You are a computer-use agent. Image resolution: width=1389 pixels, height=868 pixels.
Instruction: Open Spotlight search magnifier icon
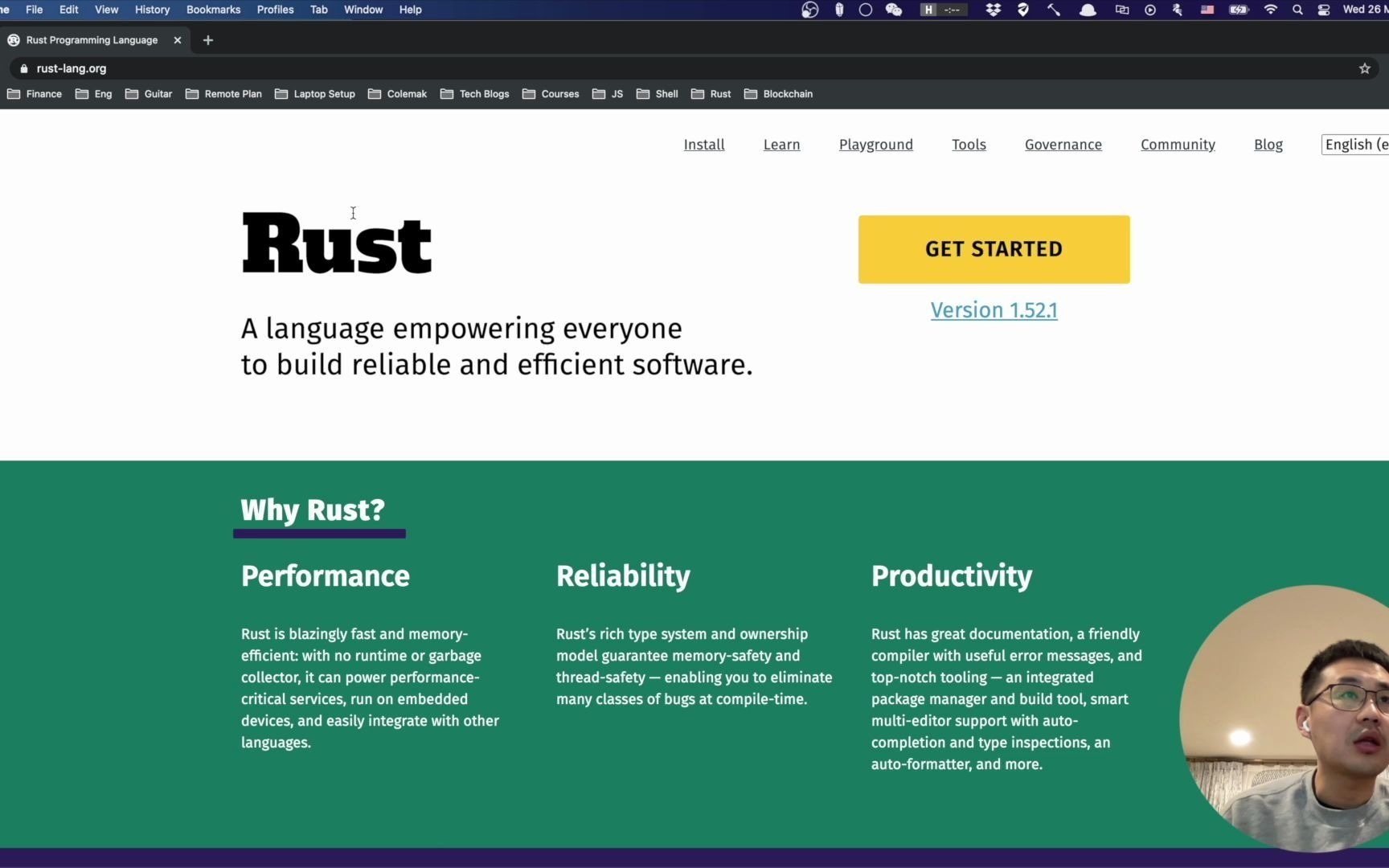[1297, 10]
